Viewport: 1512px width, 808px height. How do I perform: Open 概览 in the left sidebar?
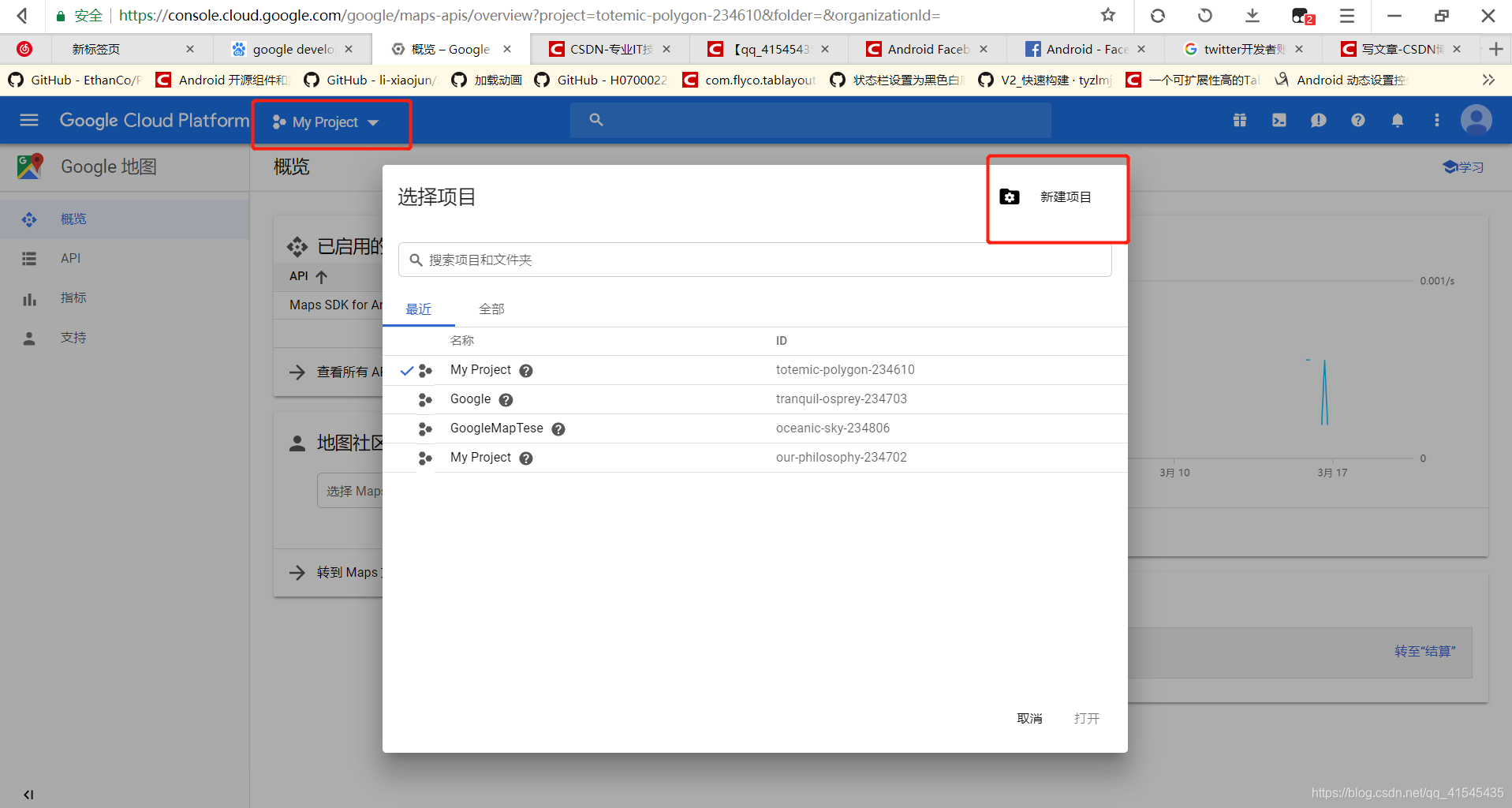125,219
